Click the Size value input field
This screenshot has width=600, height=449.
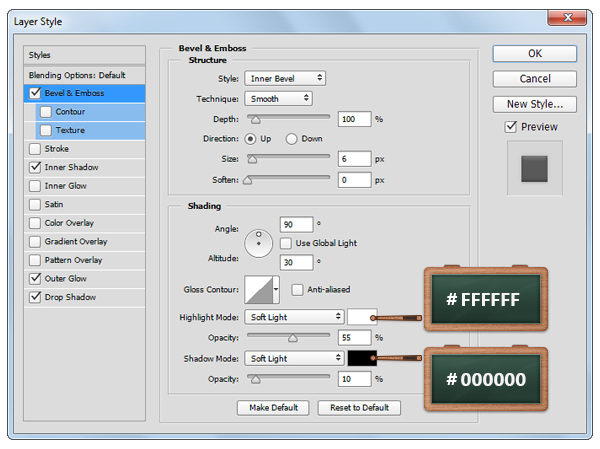pyautogui.click(x=354, y=159)
